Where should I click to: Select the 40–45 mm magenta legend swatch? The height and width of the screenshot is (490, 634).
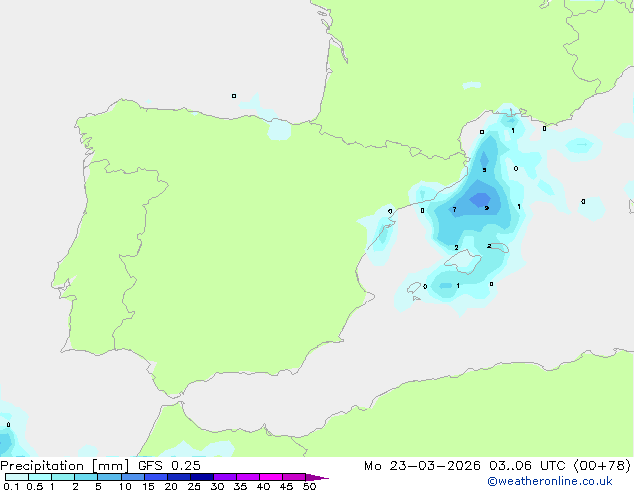[271, 477]
